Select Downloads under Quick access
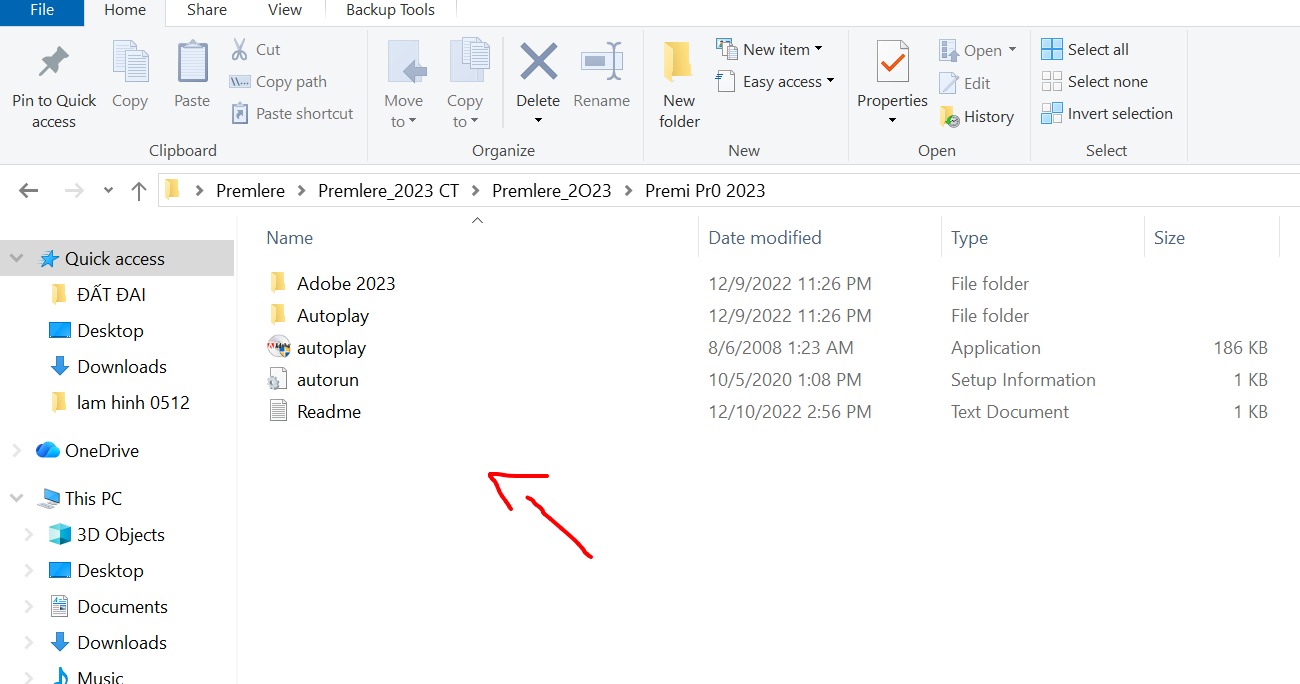Screen dimensions: 1300x684 (x=121, y=367)
